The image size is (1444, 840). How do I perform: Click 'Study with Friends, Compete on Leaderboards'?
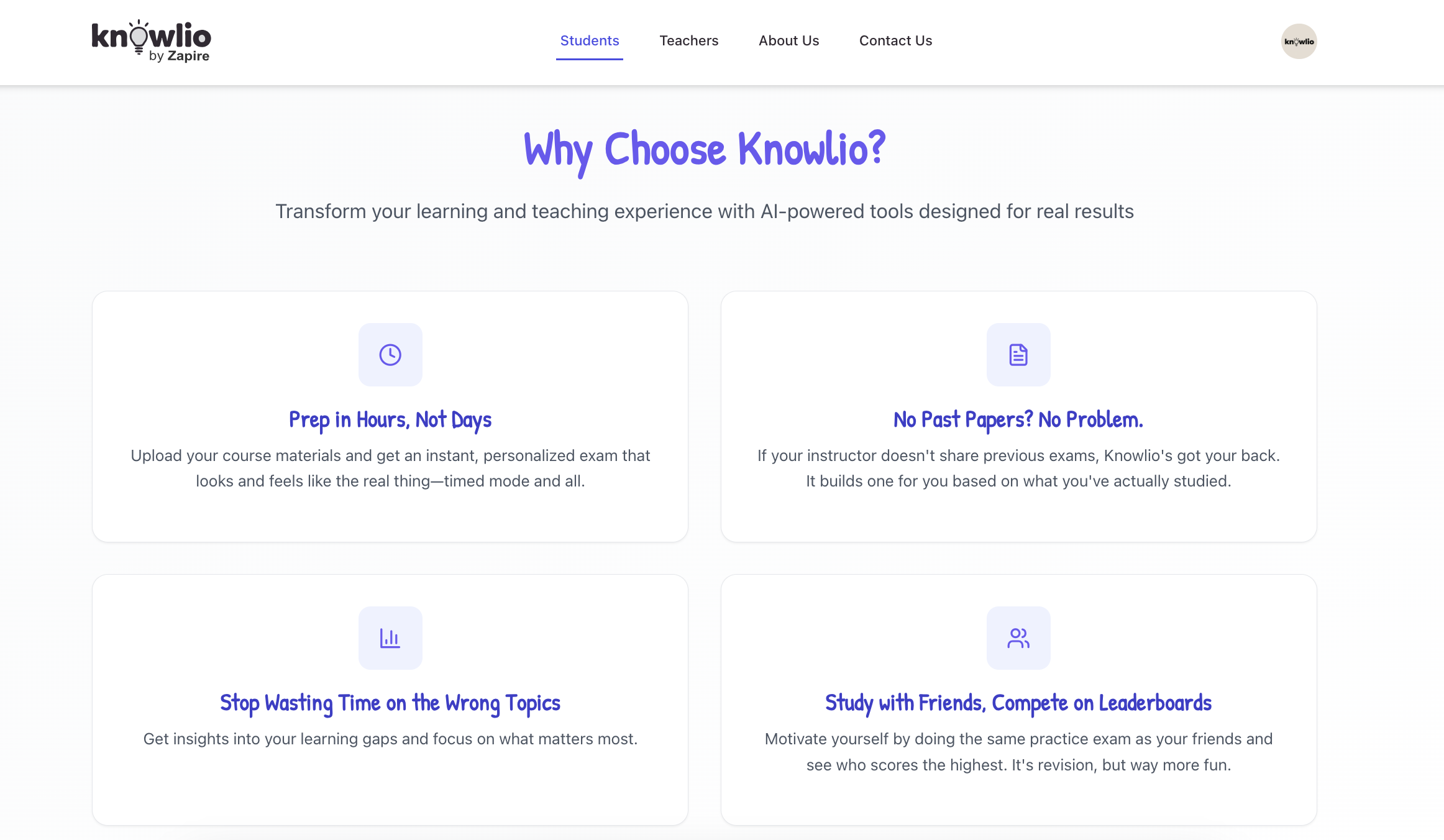[1018, 703]
